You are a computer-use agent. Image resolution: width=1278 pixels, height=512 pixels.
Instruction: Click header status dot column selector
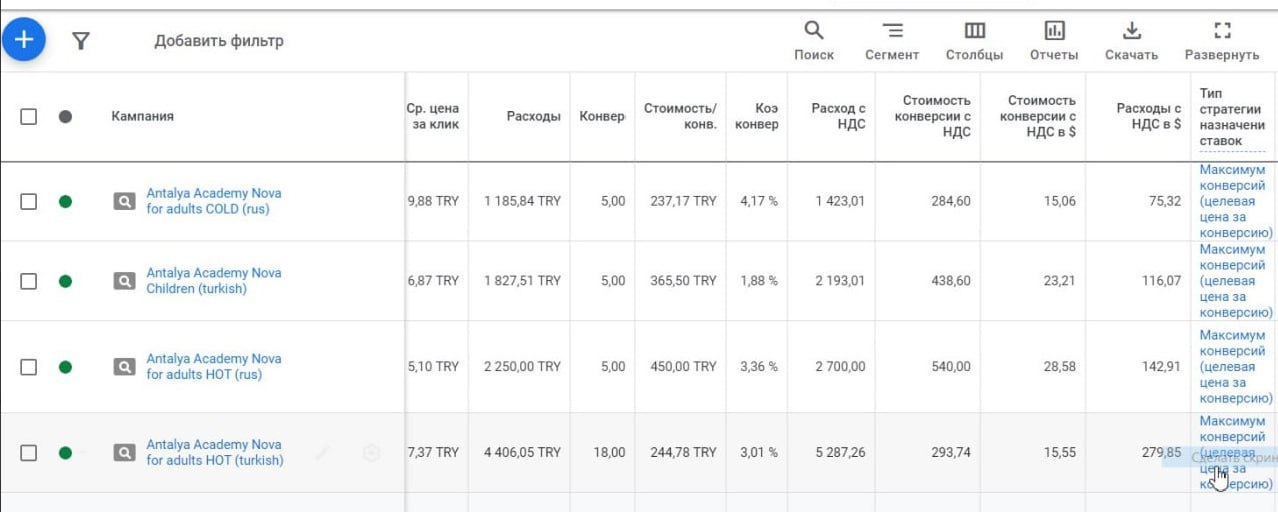click(x=65, y=116)
